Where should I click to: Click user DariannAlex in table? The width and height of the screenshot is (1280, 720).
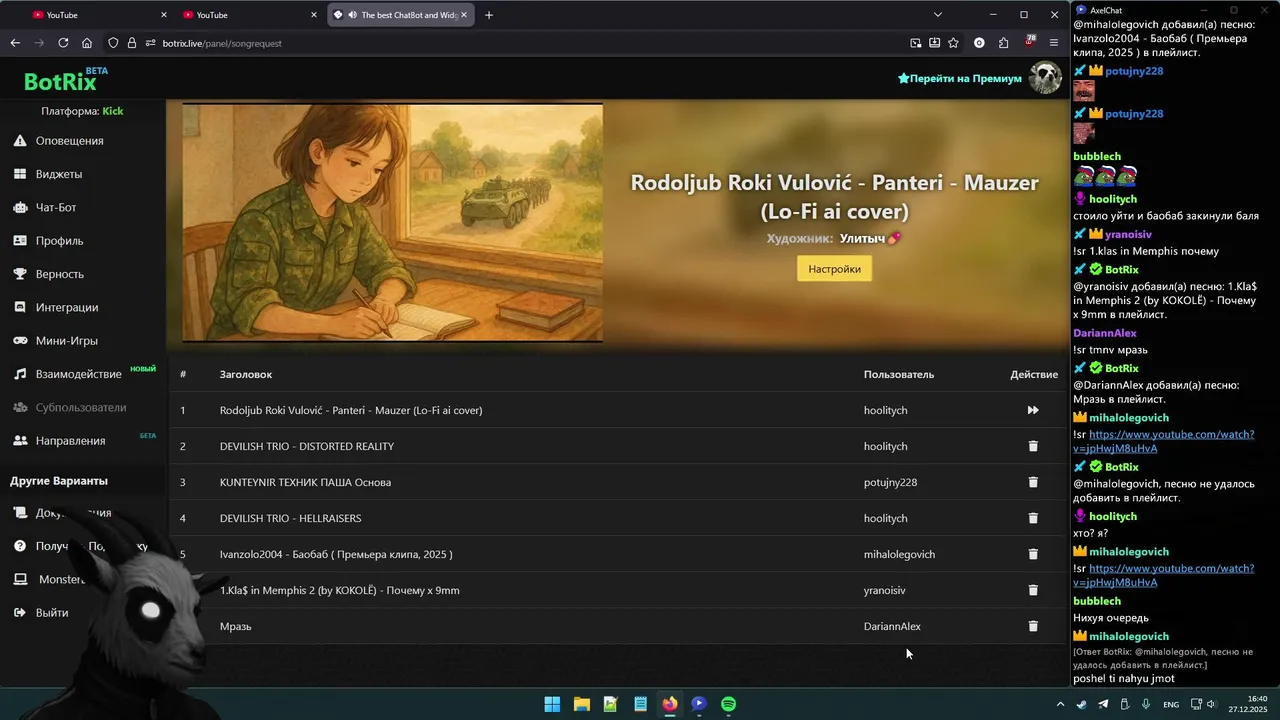pyautogui.click(x=892, y=626)
